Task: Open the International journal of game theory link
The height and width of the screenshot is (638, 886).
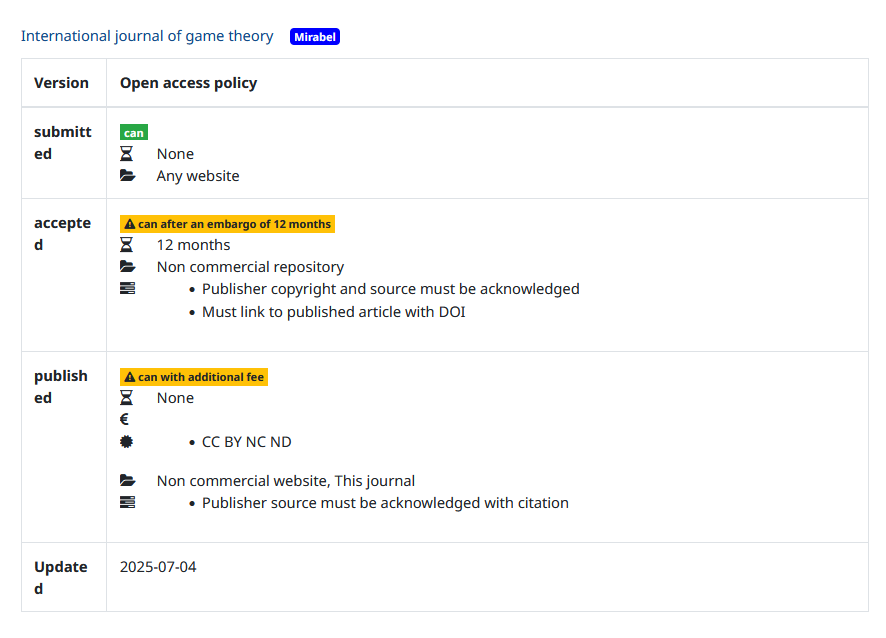Action: (x=147, y=36)
